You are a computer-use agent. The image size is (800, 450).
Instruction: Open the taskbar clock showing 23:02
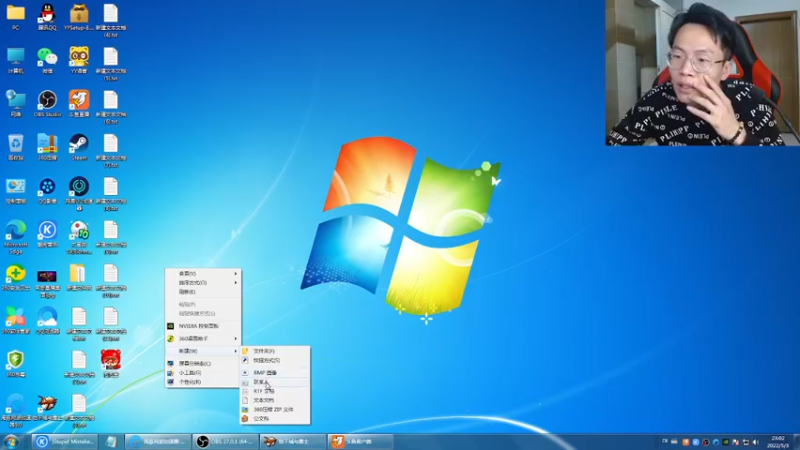pyautogui.click(x=779, y=442)
